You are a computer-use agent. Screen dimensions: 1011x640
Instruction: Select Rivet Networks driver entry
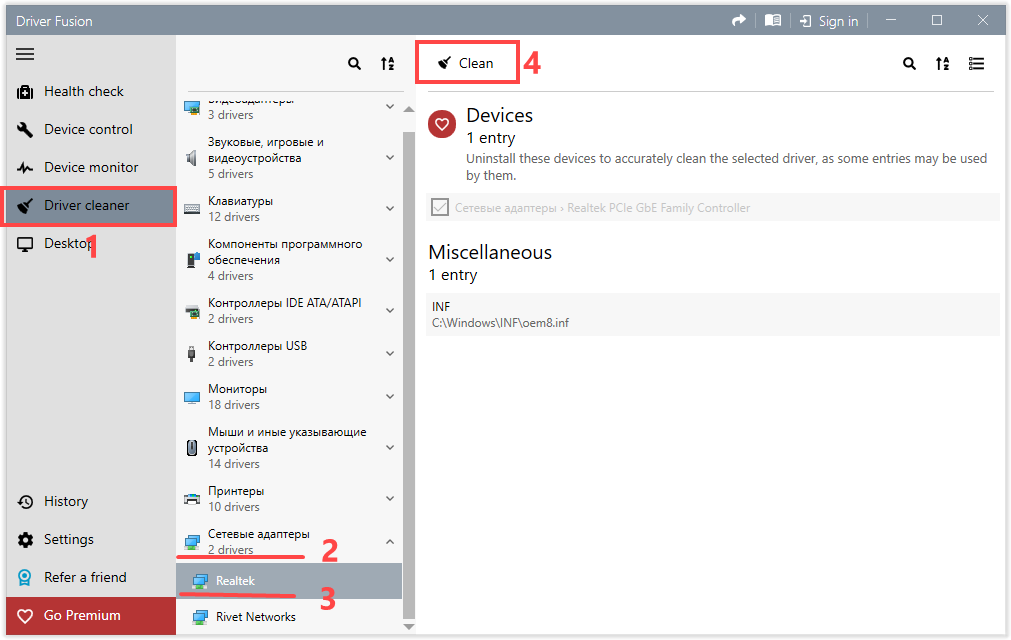256,617
